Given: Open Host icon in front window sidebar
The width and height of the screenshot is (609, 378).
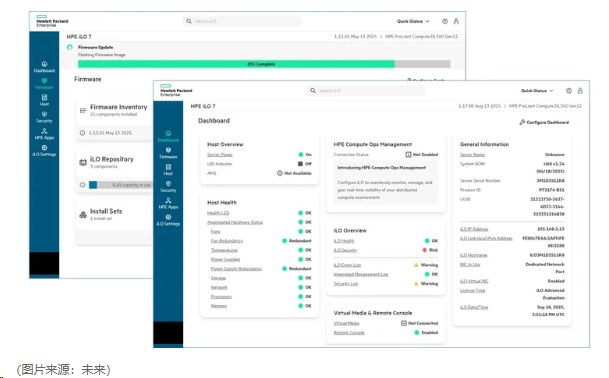Looking at the screenshot, I should (x=168, y=167).
